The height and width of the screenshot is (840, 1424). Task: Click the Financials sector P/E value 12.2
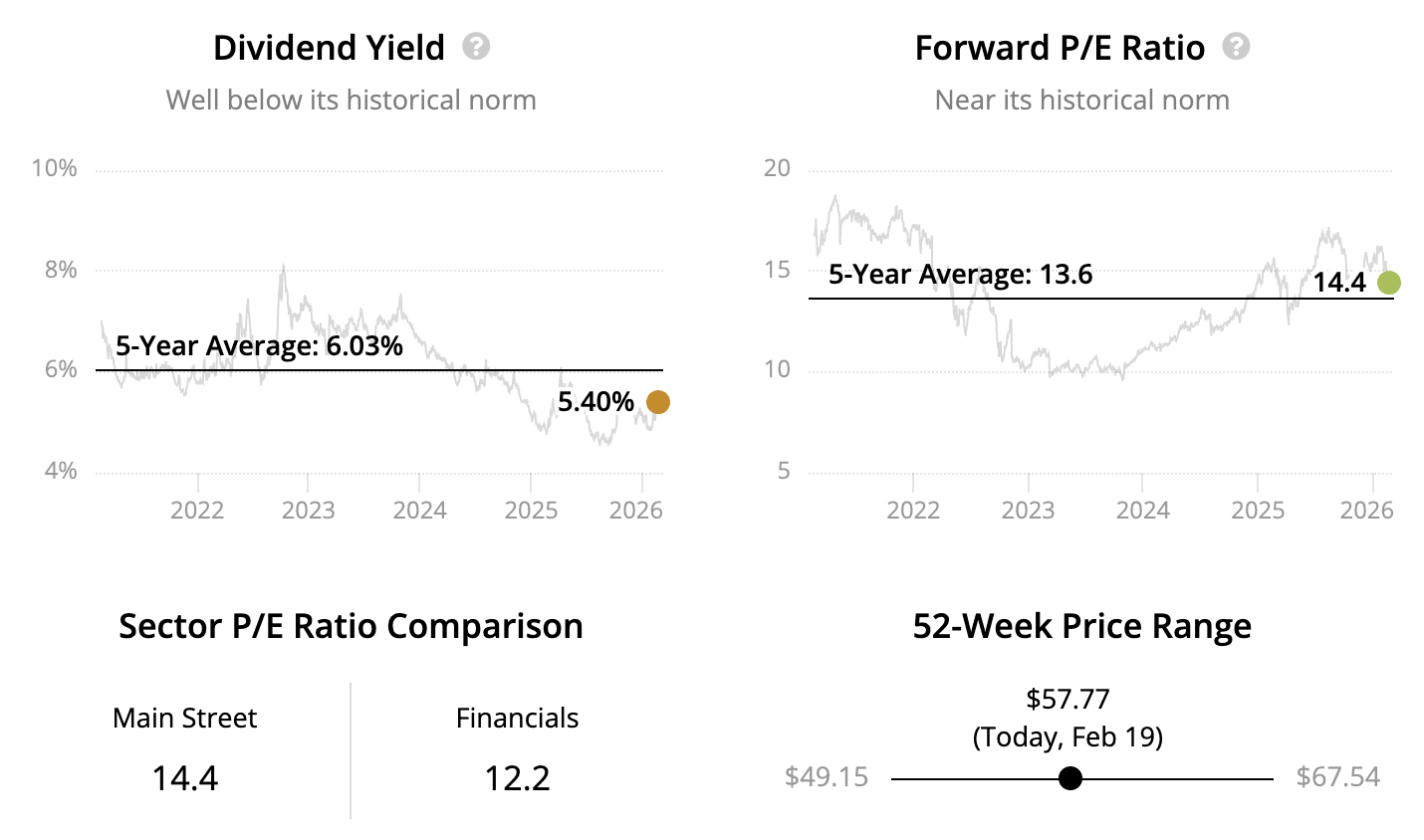tap(517, 778)
